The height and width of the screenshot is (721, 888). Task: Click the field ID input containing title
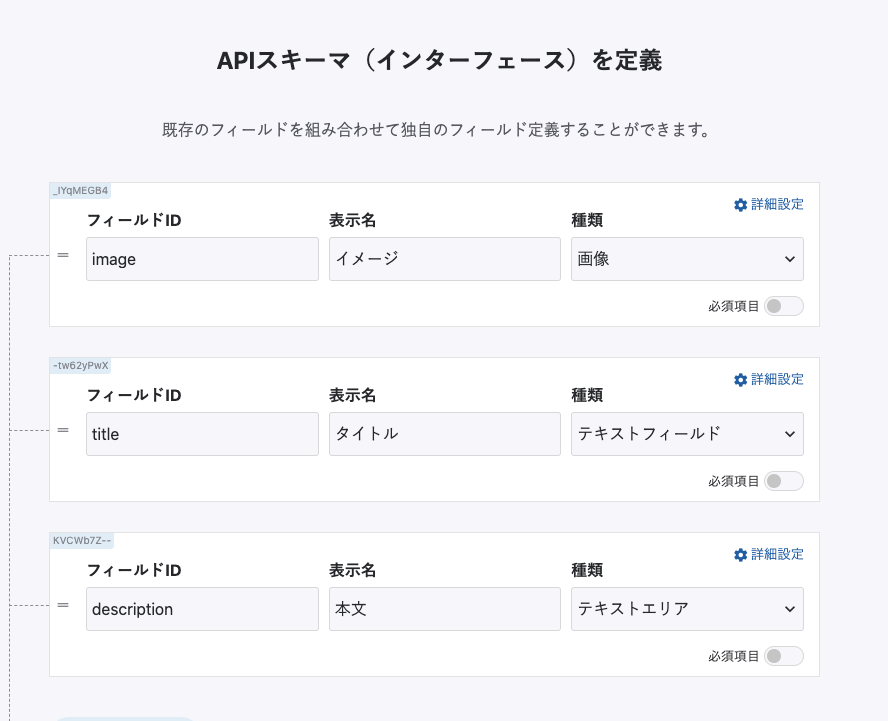[202, 434]
